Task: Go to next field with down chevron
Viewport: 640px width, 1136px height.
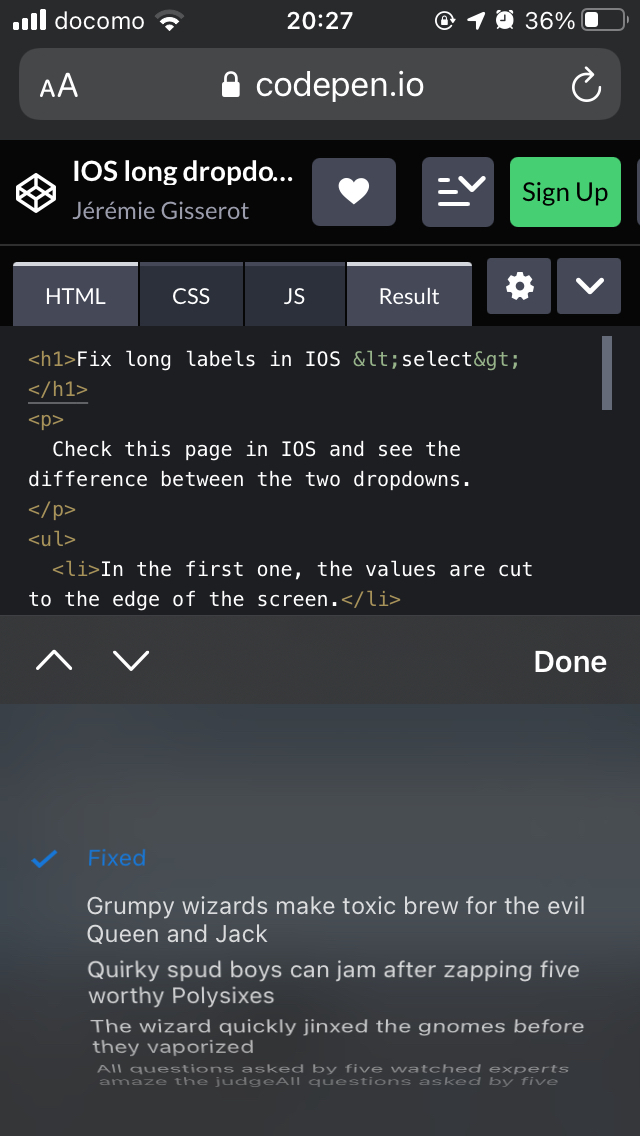Action: [x=131, y=660]
